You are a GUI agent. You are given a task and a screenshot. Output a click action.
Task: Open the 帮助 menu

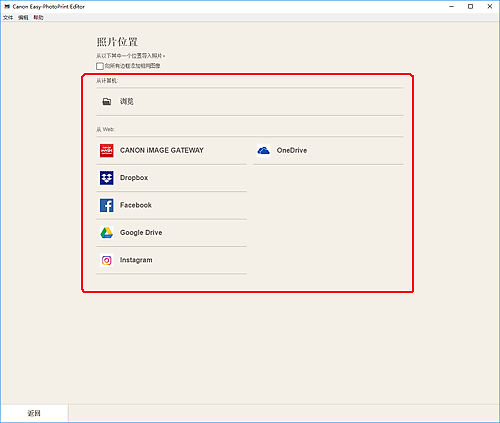38,18
